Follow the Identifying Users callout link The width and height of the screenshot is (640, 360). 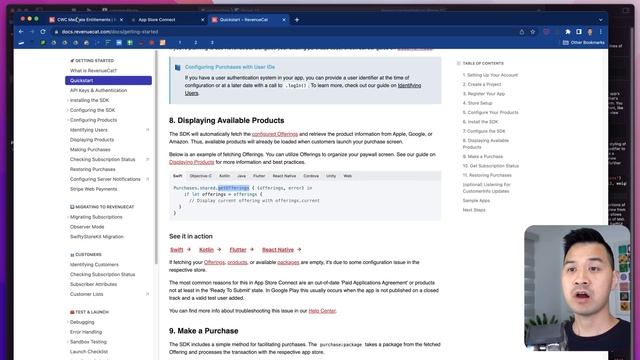click(303, 89)
